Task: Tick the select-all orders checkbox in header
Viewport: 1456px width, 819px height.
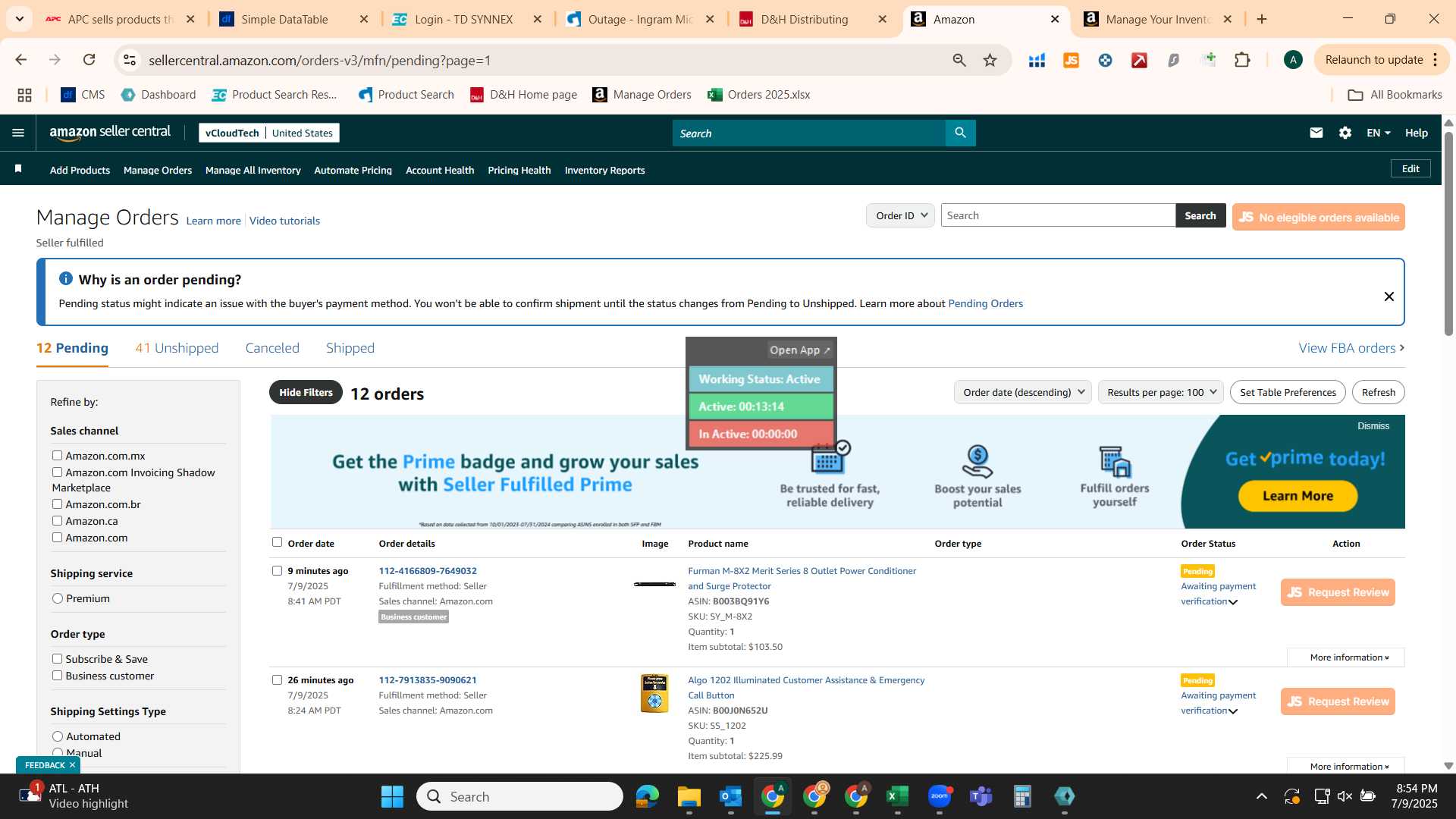Action: point(277,541)
